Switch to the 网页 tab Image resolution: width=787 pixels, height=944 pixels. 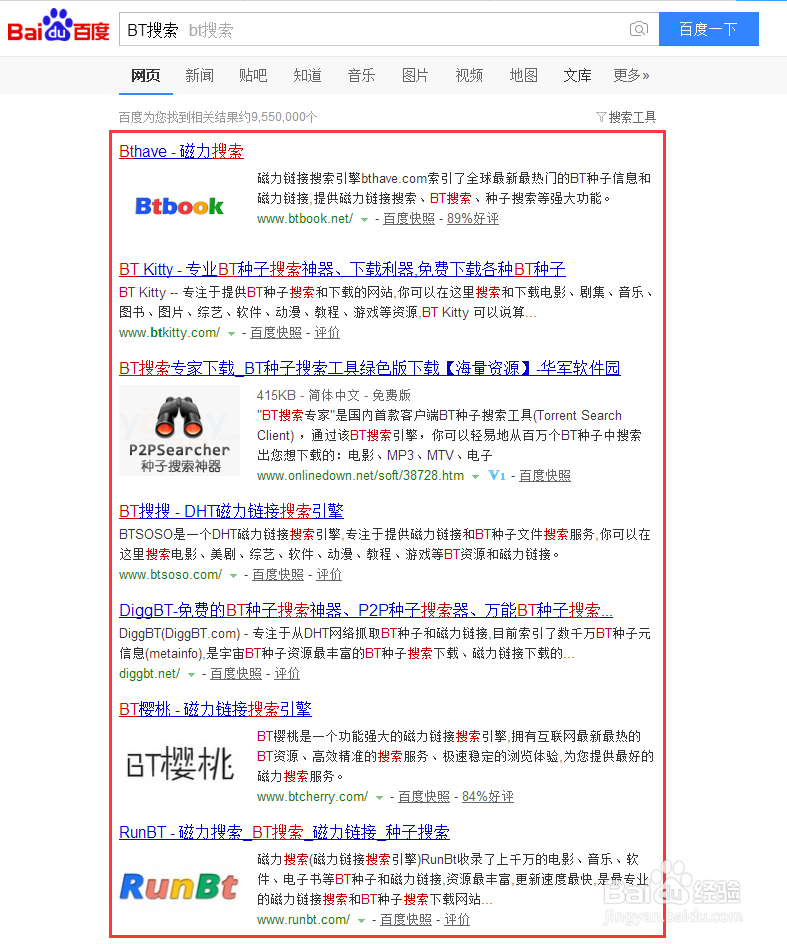coord(146,75)
